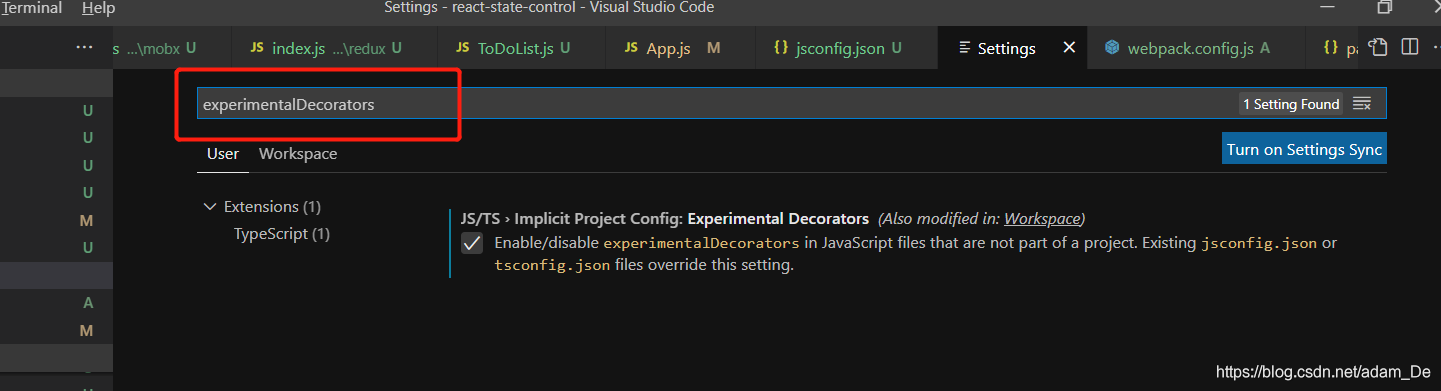Viewport: 1441px width, 391px height.
Task: Click the App.js JS file icon
Action: click(631, 47)
